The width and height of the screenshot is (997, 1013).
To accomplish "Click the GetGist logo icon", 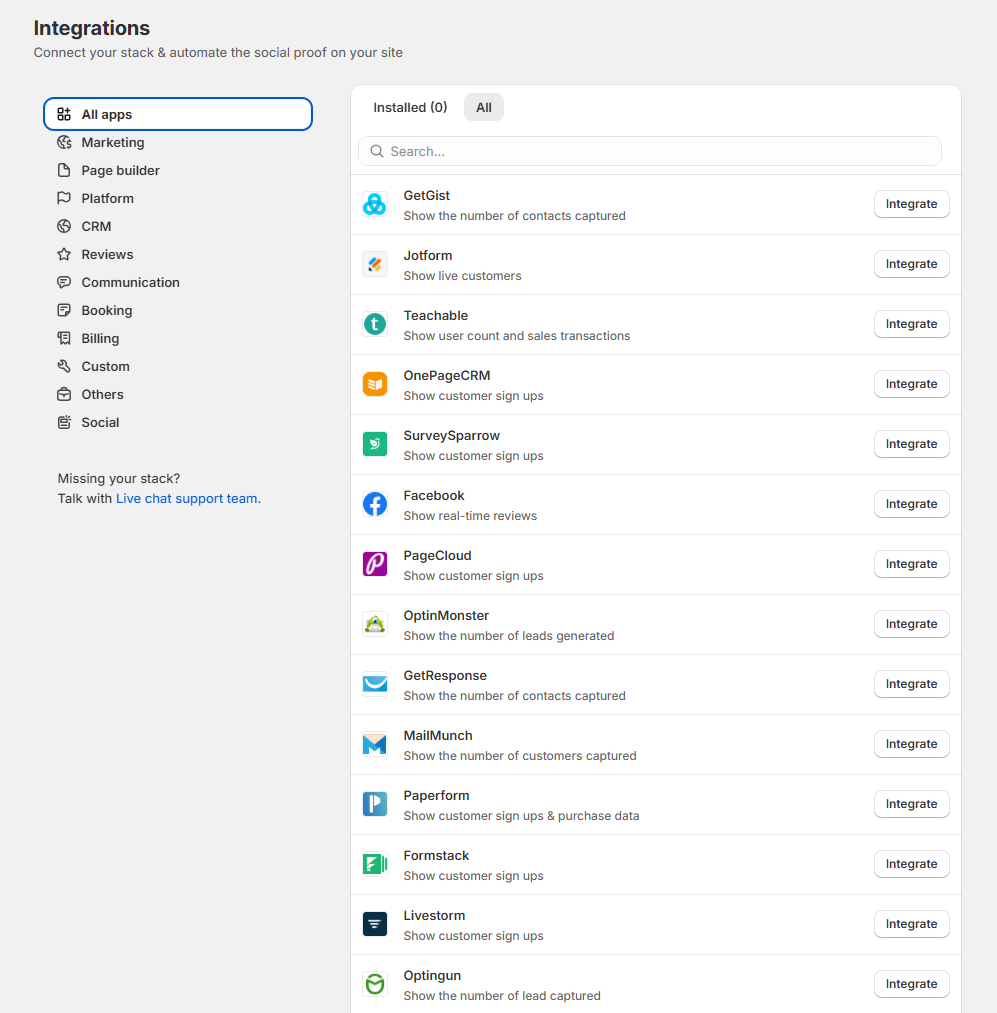I will pos(374,204).
